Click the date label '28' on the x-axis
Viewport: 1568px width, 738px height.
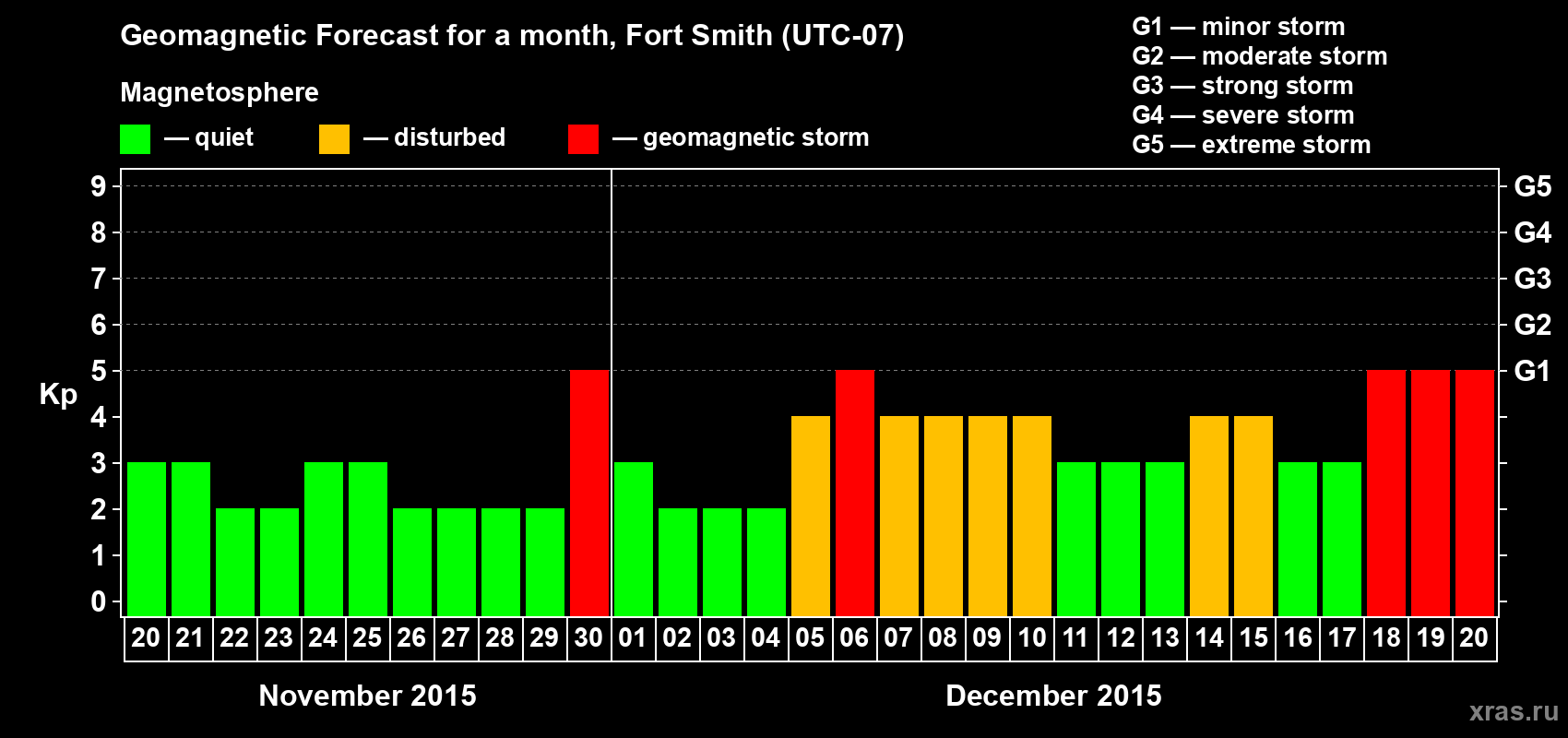coord(500,638)
